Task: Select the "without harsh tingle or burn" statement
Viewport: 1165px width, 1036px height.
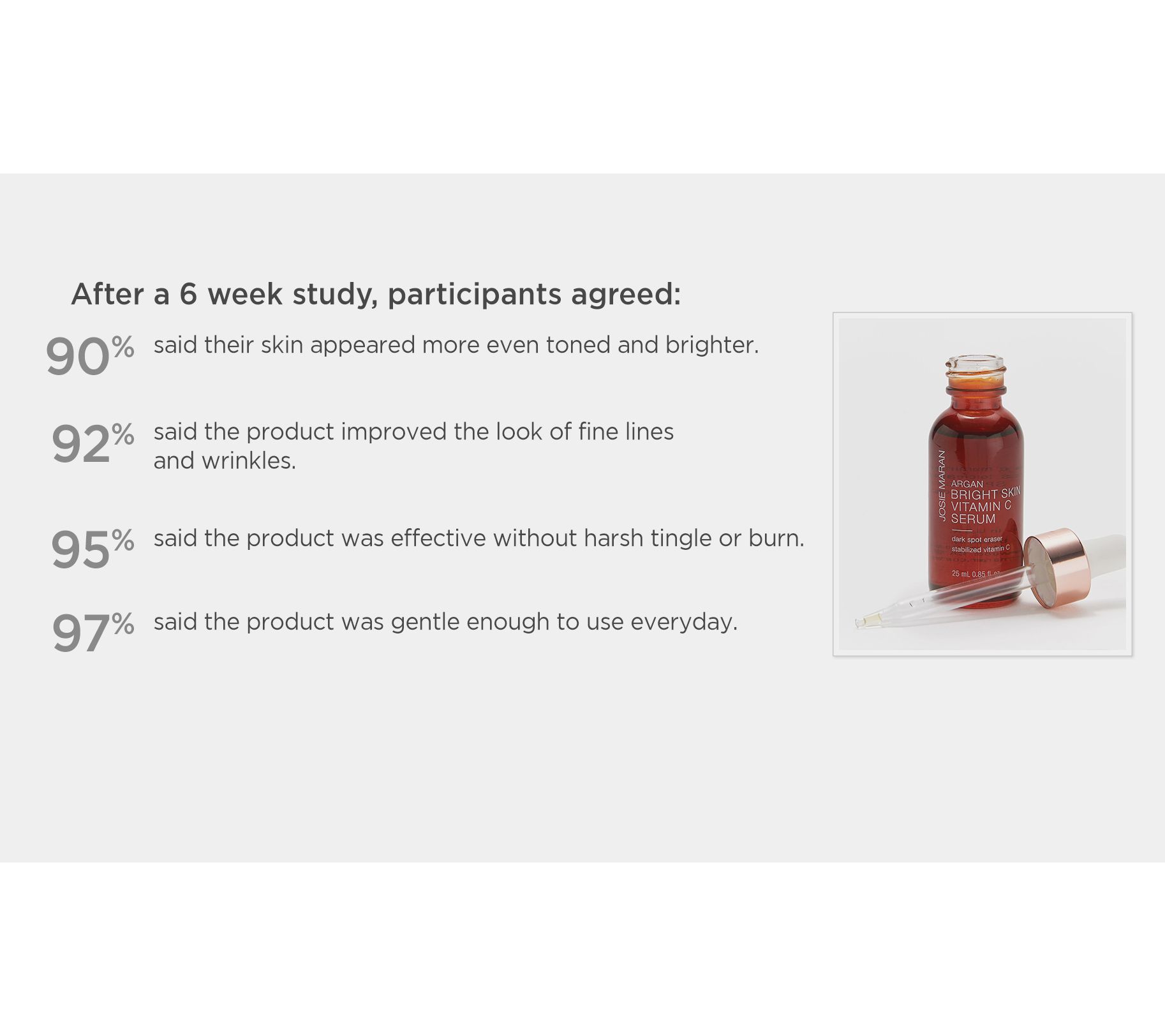Action: pyautogui.click(x=479, y=538)
